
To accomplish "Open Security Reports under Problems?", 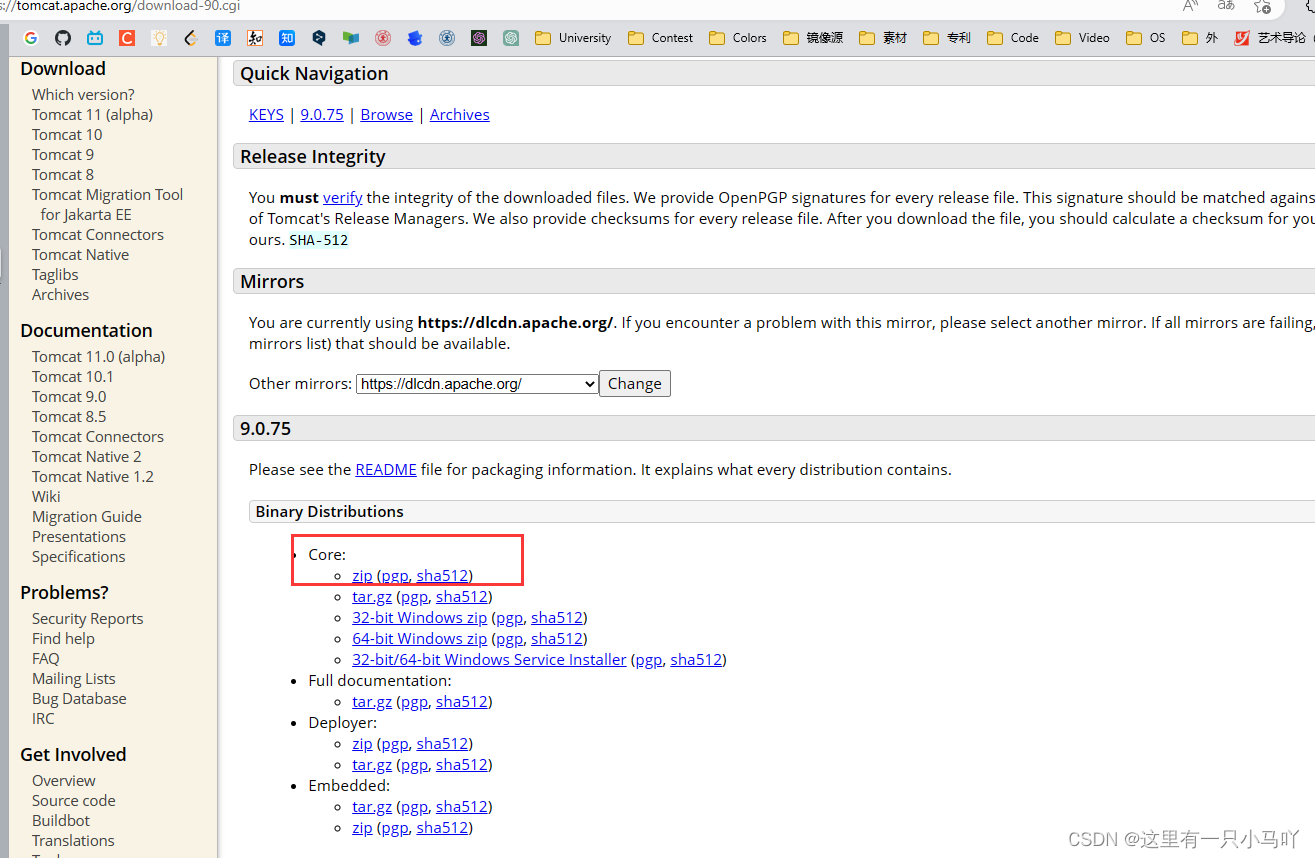I will [x=88, y=619].
